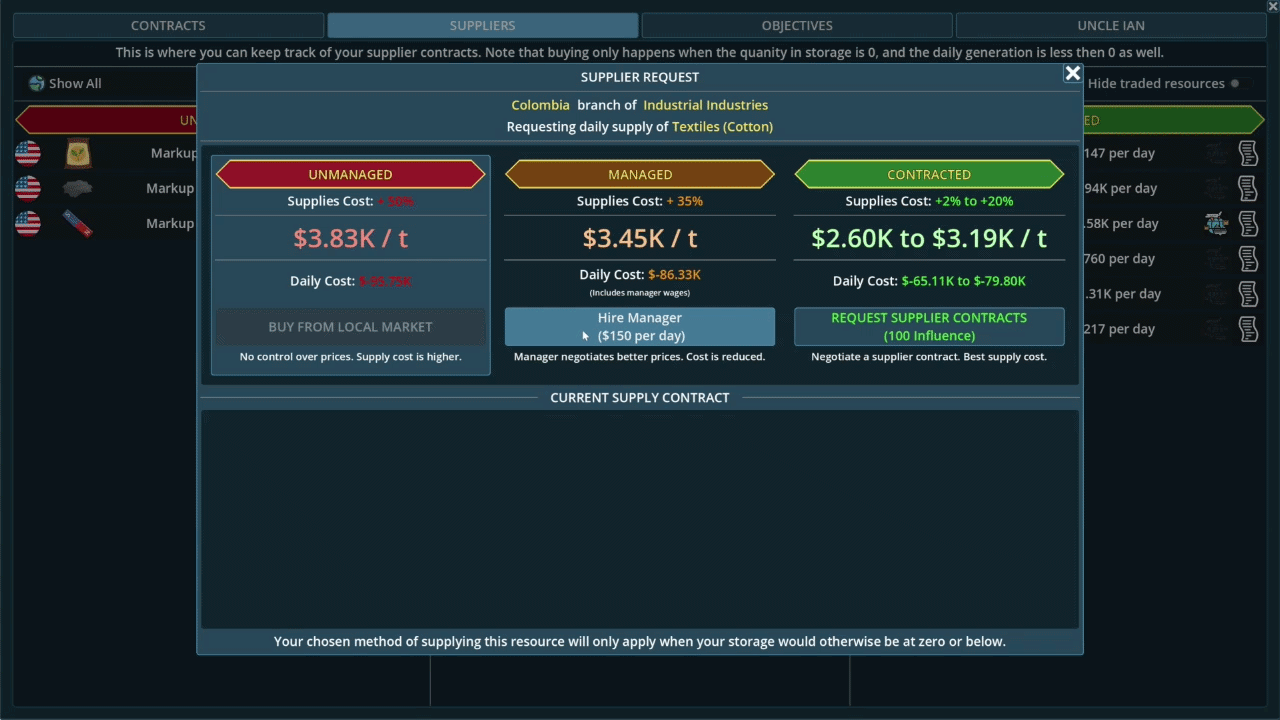The width and height of the screenshot is (1280, 720).
Task: Select the green Contracted banner header
Action: click(929, 175)
